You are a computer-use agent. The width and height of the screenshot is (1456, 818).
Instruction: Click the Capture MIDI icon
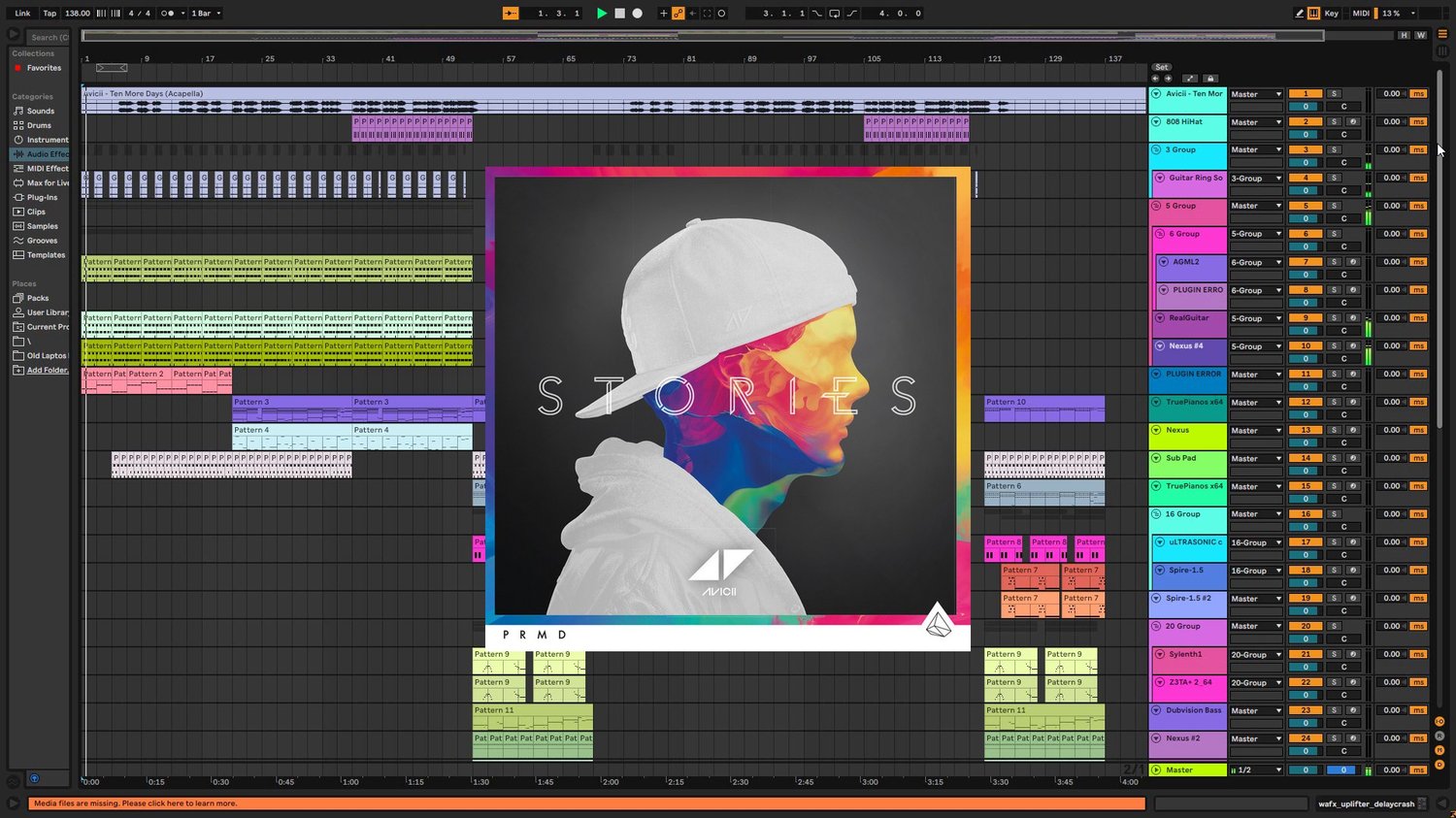point(707,14)
